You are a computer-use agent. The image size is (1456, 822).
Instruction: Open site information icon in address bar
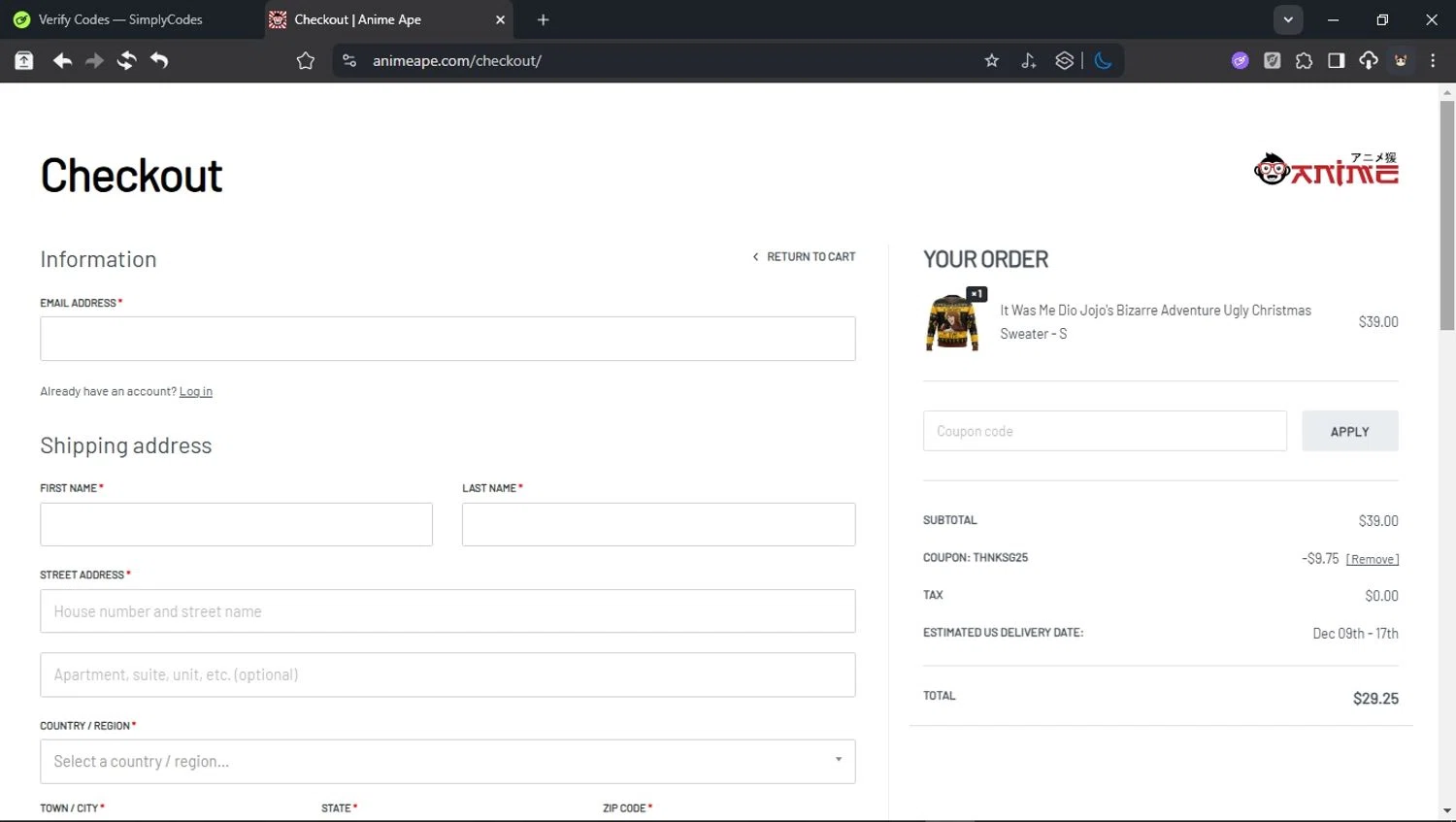pos(349,60)
